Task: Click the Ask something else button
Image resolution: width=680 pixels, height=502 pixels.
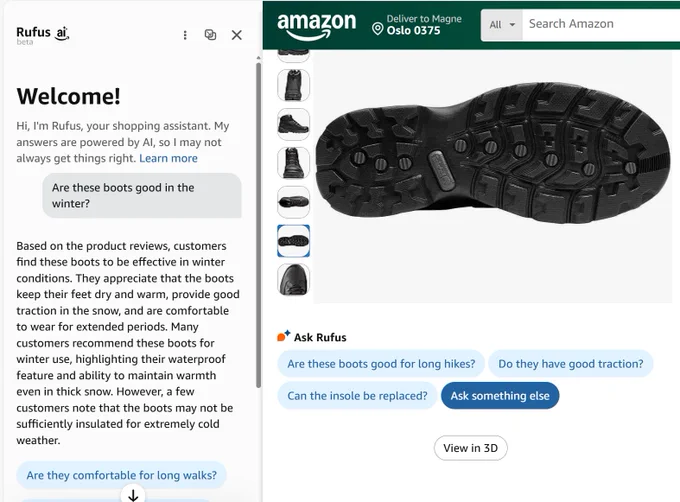Action: tap(500, 396)
